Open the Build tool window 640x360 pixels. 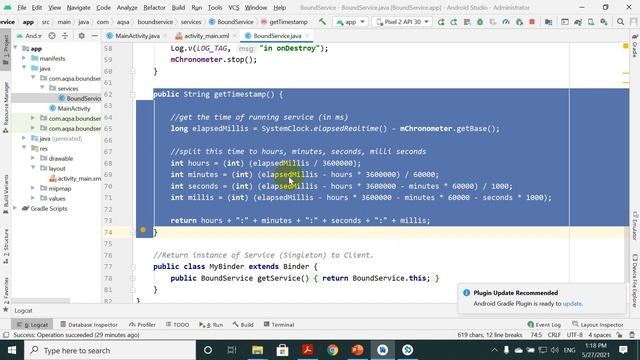point(243,325)
